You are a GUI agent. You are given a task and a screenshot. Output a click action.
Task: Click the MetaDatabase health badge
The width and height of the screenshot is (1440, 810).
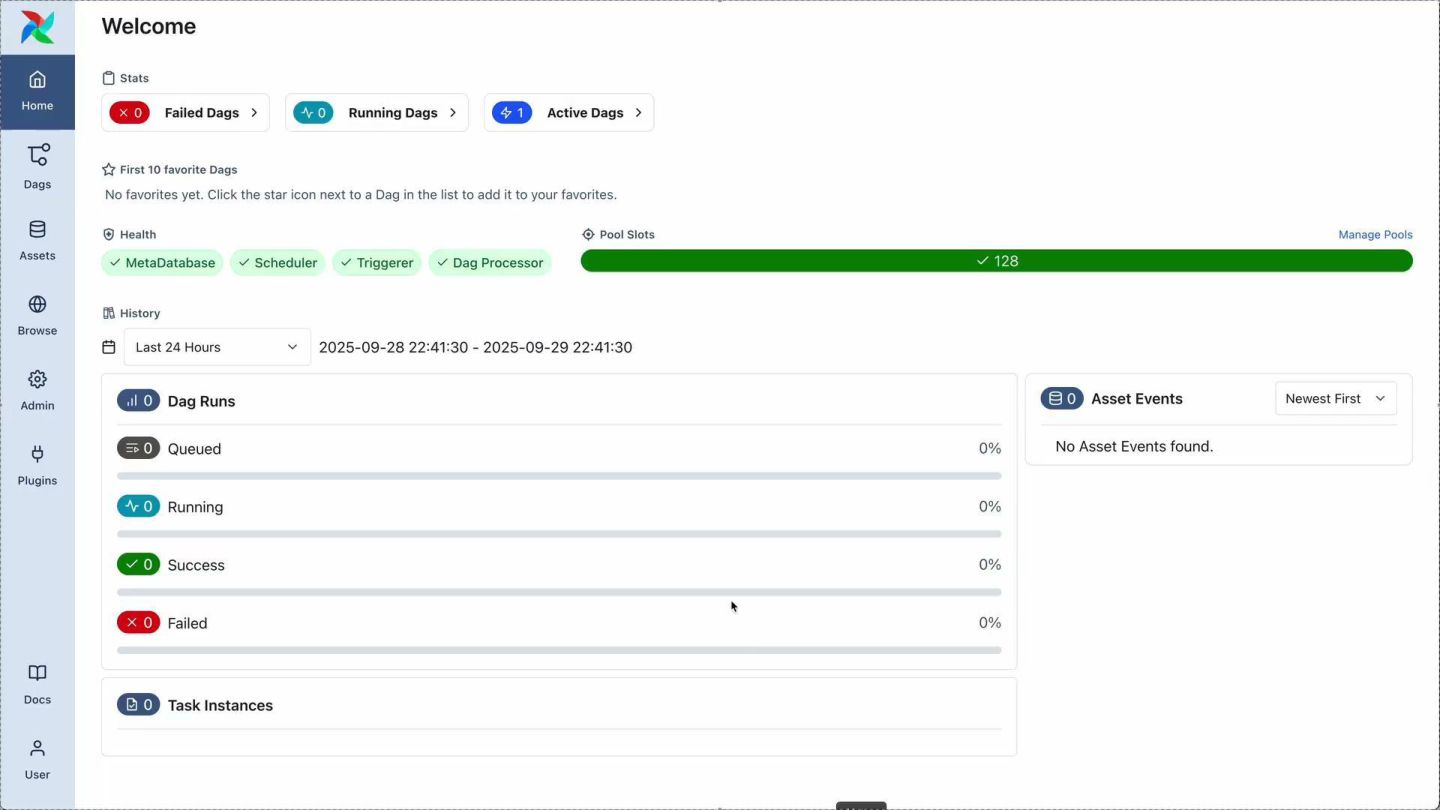click(x=162, y=263)
